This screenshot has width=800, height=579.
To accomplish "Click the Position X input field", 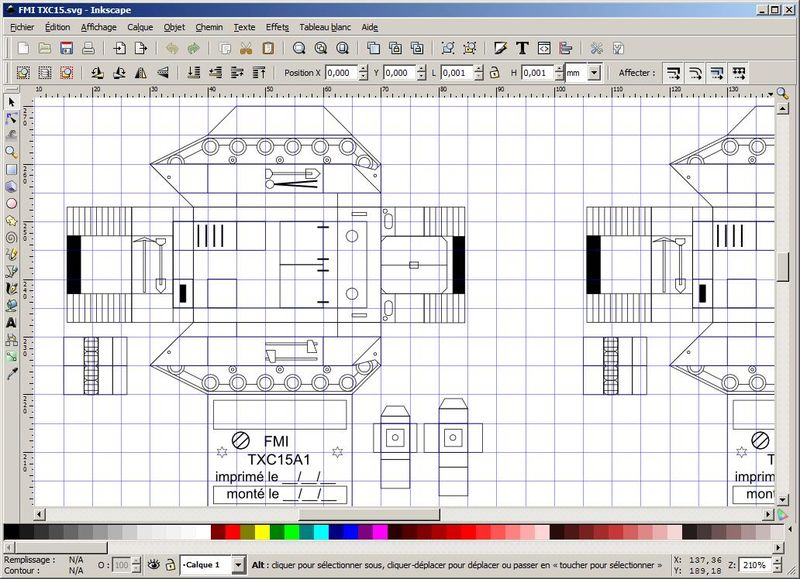I will [x=339, y=73].
